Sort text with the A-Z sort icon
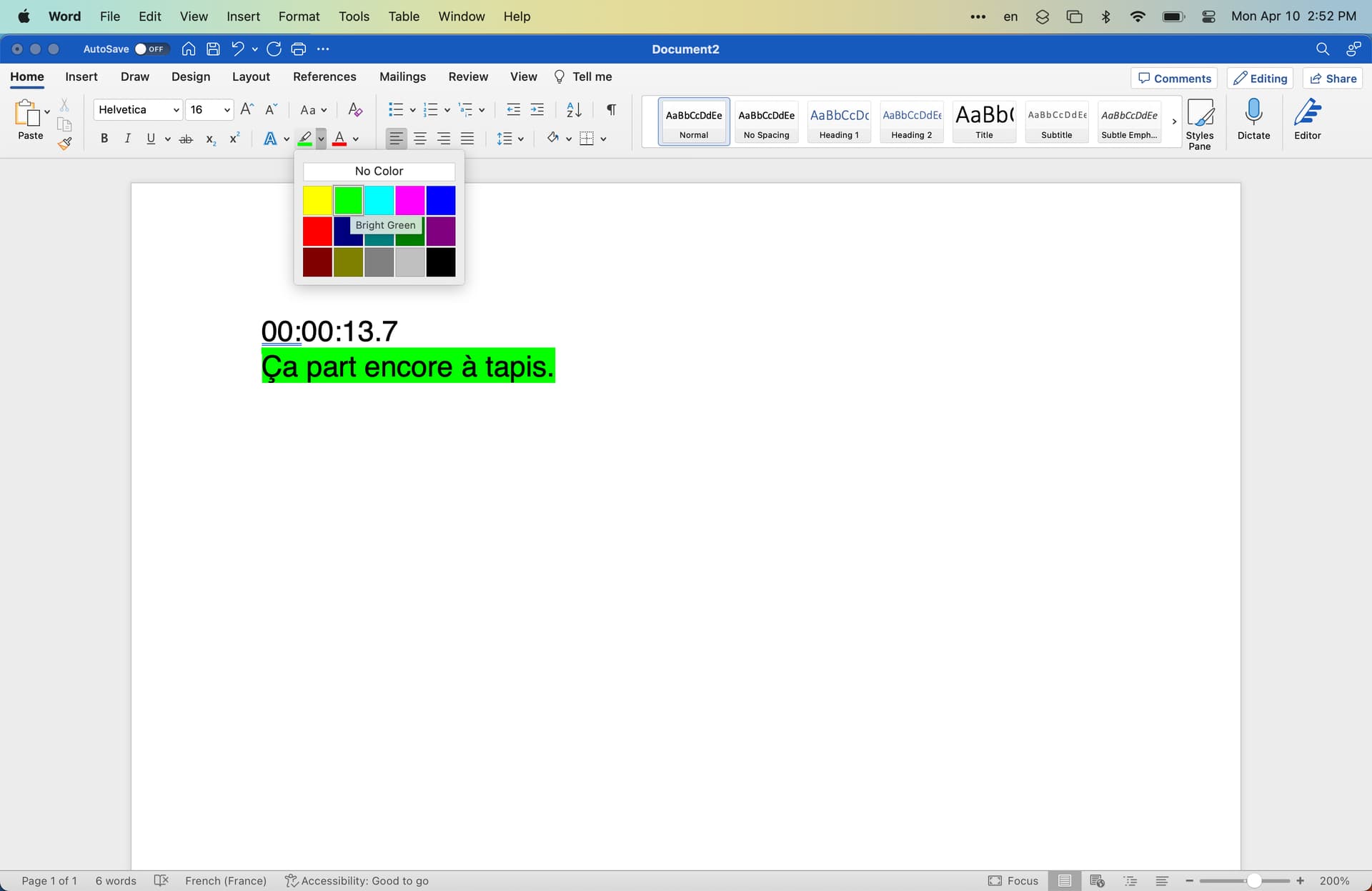Image resolution: width=1372 pixels, height=891 pixels. click(x=574, y=109)
